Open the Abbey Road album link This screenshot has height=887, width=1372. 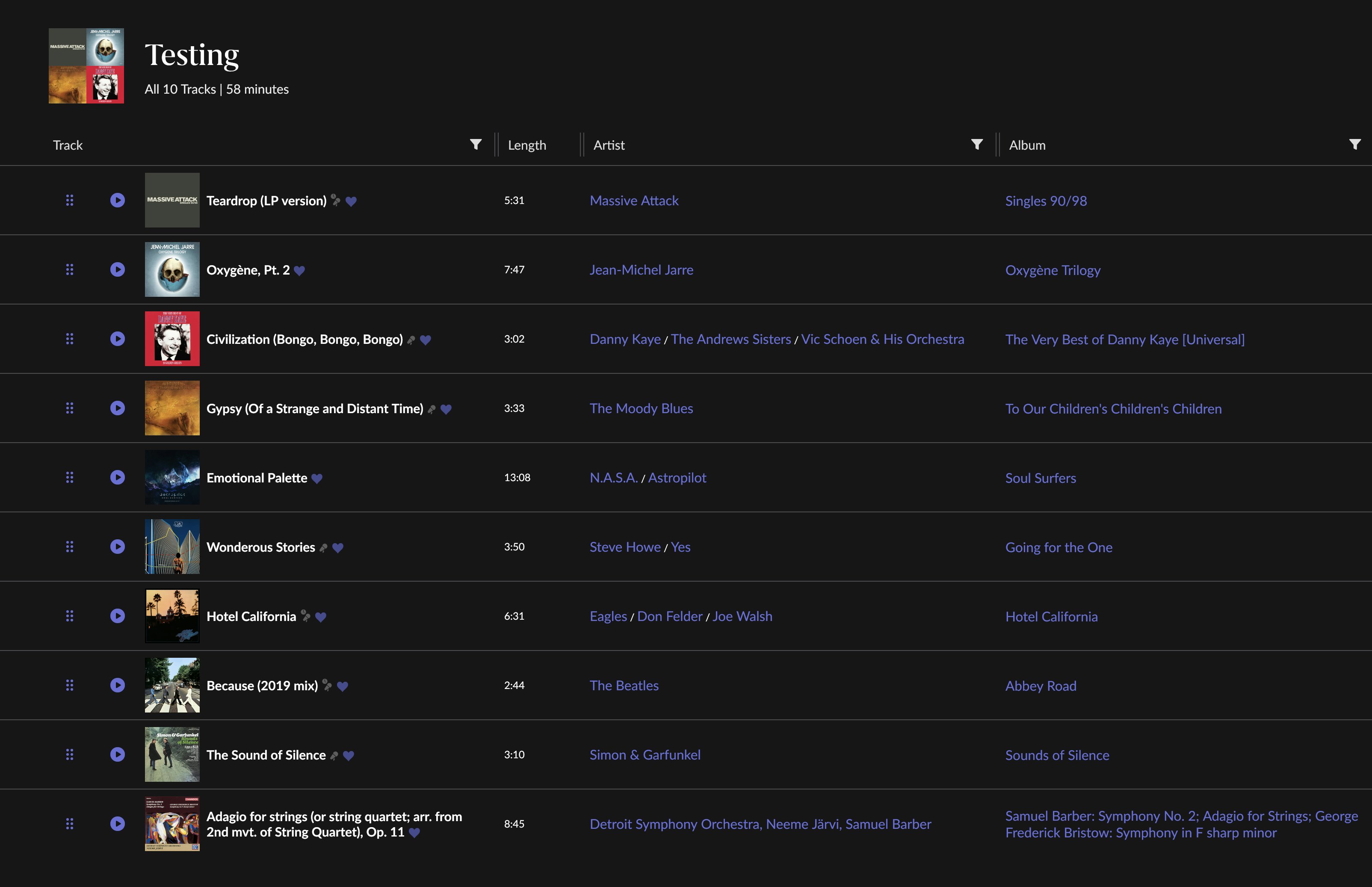[x=1040, y=686]
